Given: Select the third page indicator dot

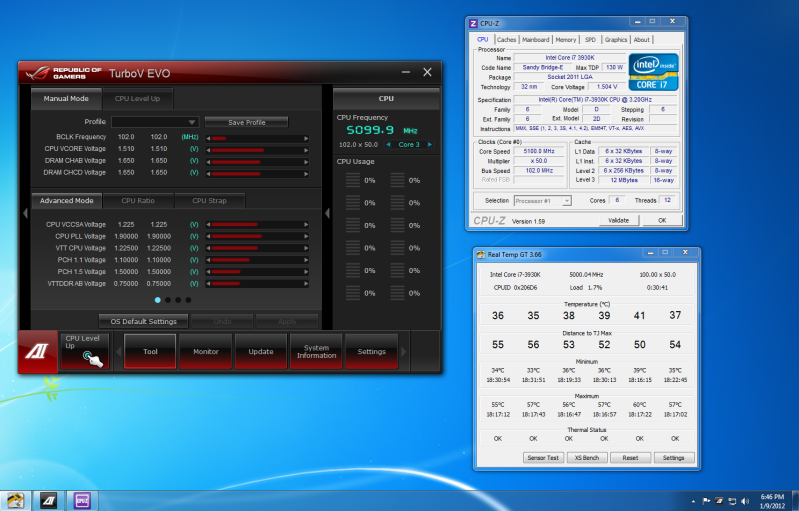Looking at the screenshot, I should click(178, 300).
